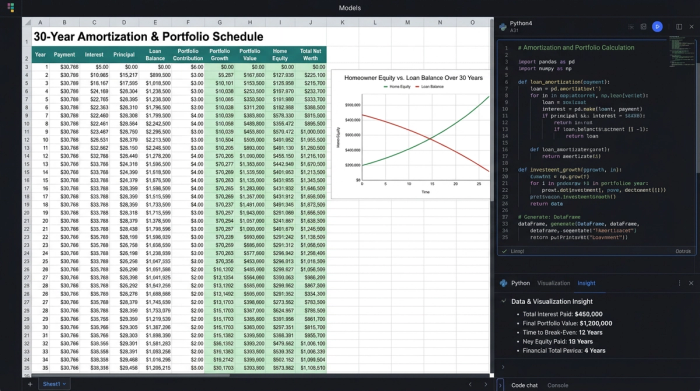The height and width of the screenshot is (391, 700).
Task: Toggle side panel chevron beside Code chat
Action: pos(500,385)
